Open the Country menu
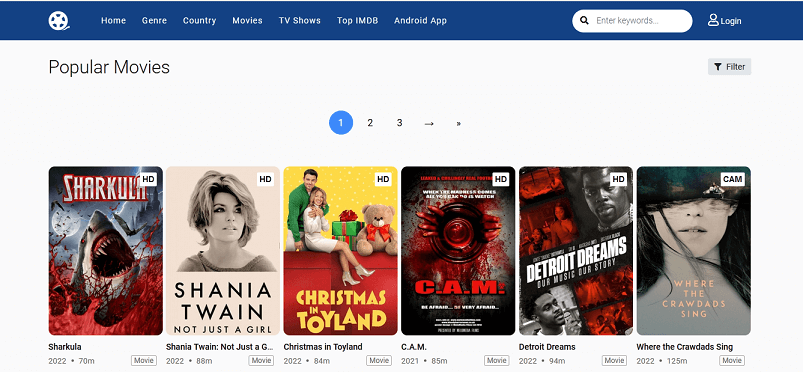The image size is (803, 372). (x=199, y=20)
